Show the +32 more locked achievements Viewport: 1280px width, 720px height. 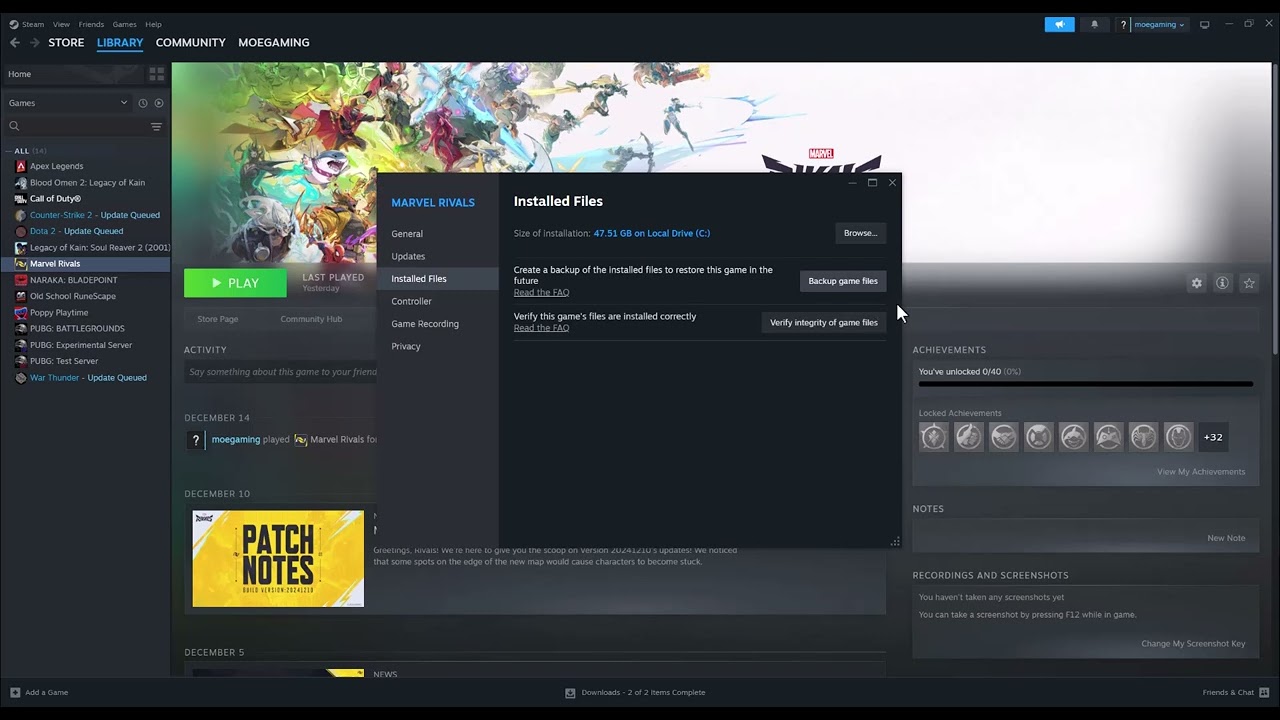pos(1213,437)
